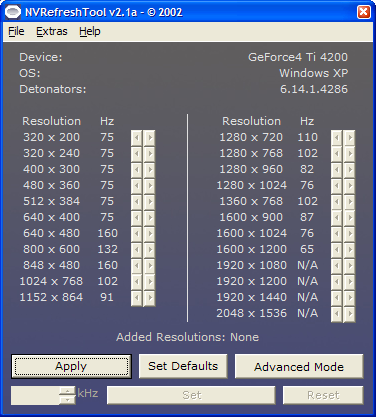Click left arrow for 1920 x 1080
Image resolution: width=376 pixels, height=417 pixels.
click(x=337, y=266)
